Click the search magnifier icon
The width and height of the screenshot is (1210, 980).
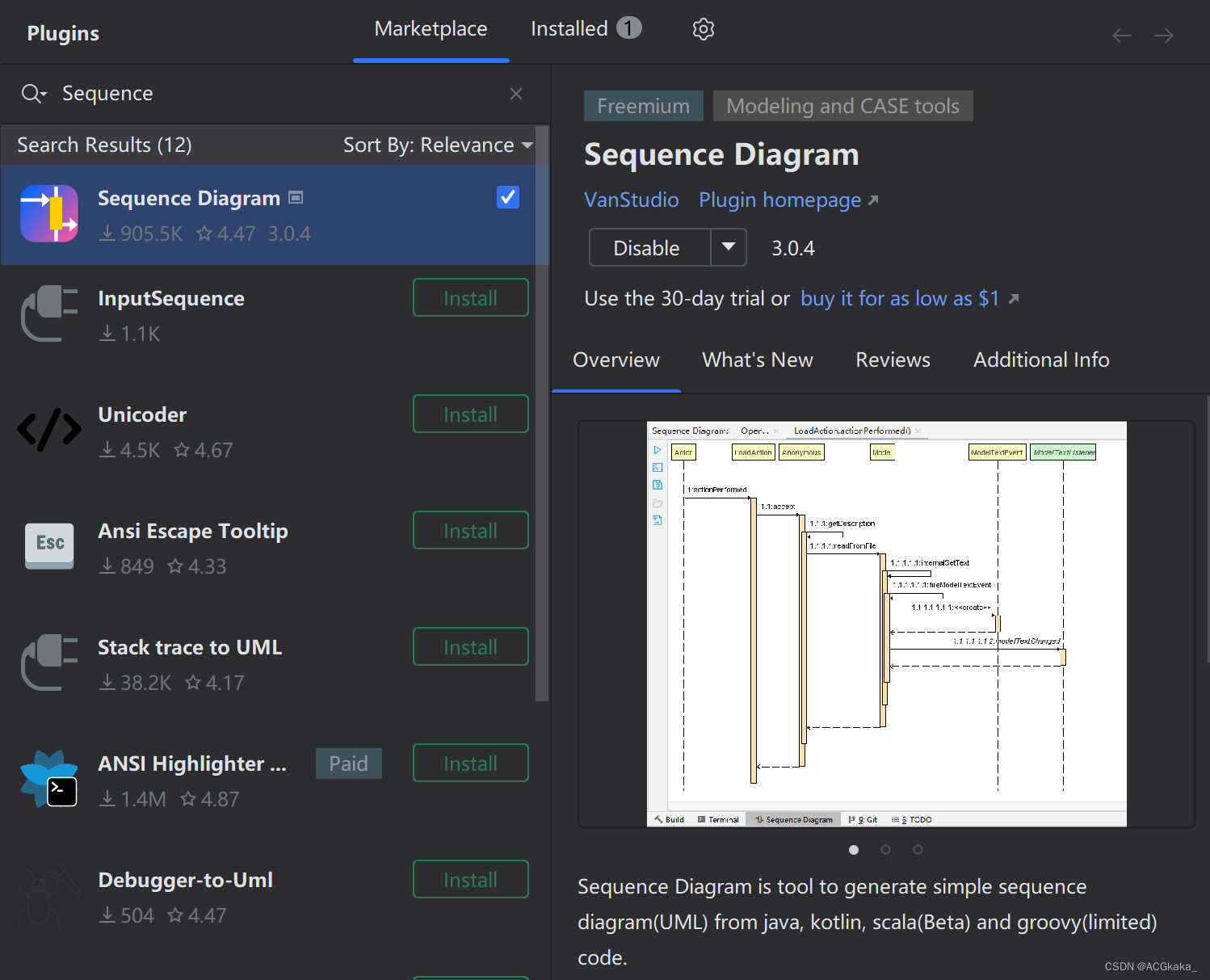pyautogui.click(x=33, y=94)
